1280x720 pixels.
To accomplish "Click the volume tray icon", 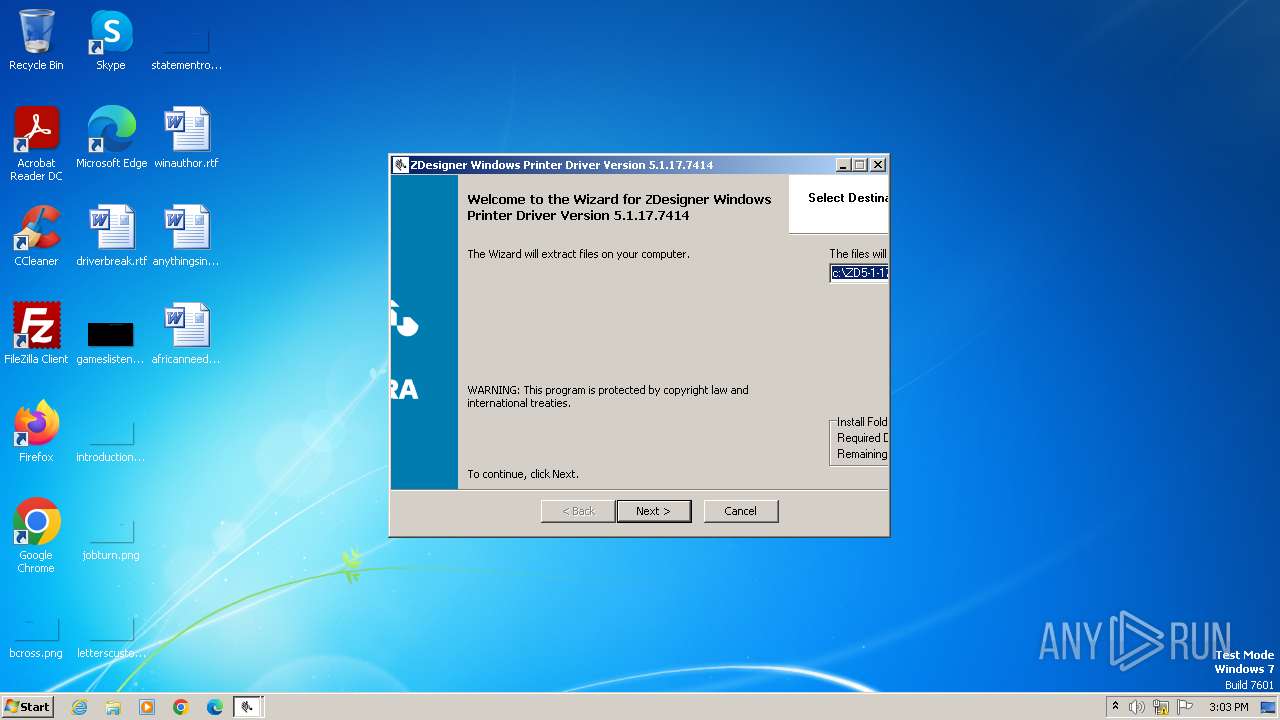I will point(1137,707).
